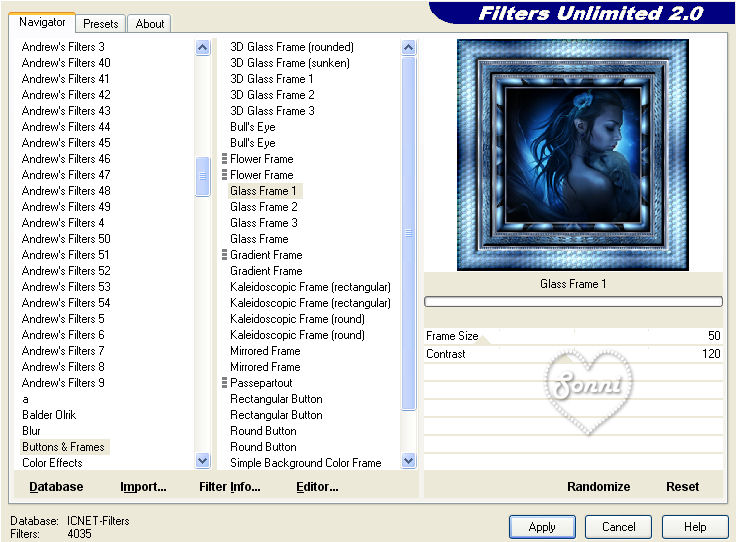Select the category named a
The width and height of the screenshot is (736, 542).
[25, 399]
